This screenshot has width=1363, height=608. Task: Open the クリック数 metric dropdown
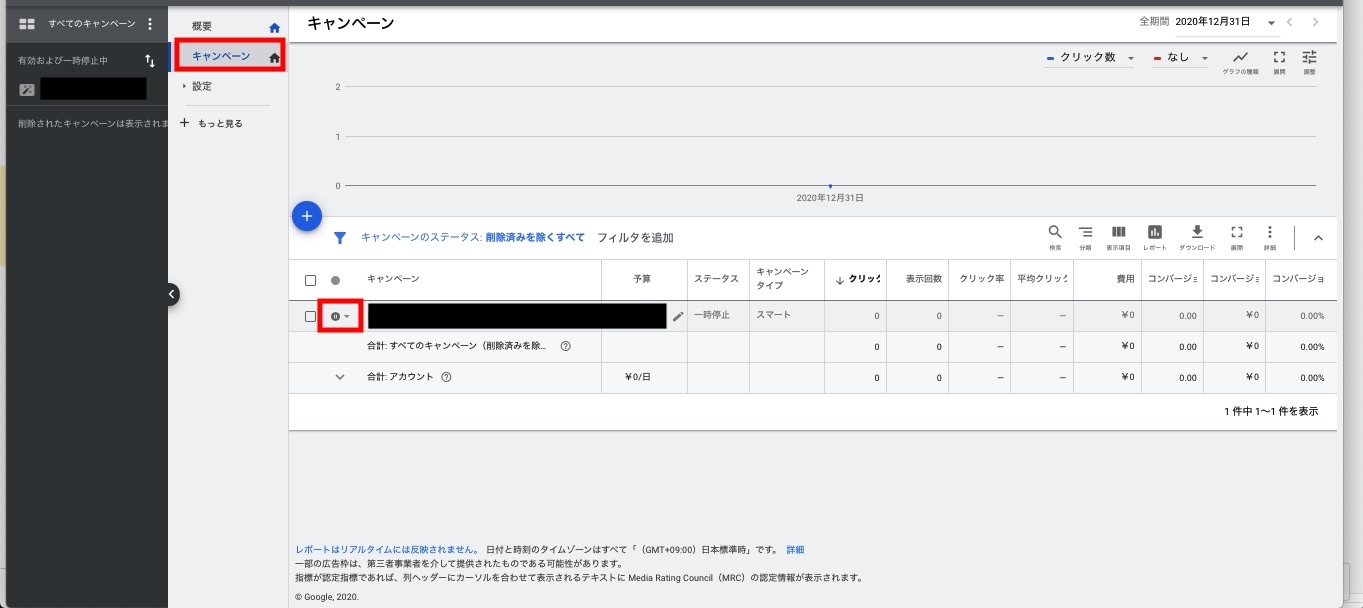(1089, 58)
